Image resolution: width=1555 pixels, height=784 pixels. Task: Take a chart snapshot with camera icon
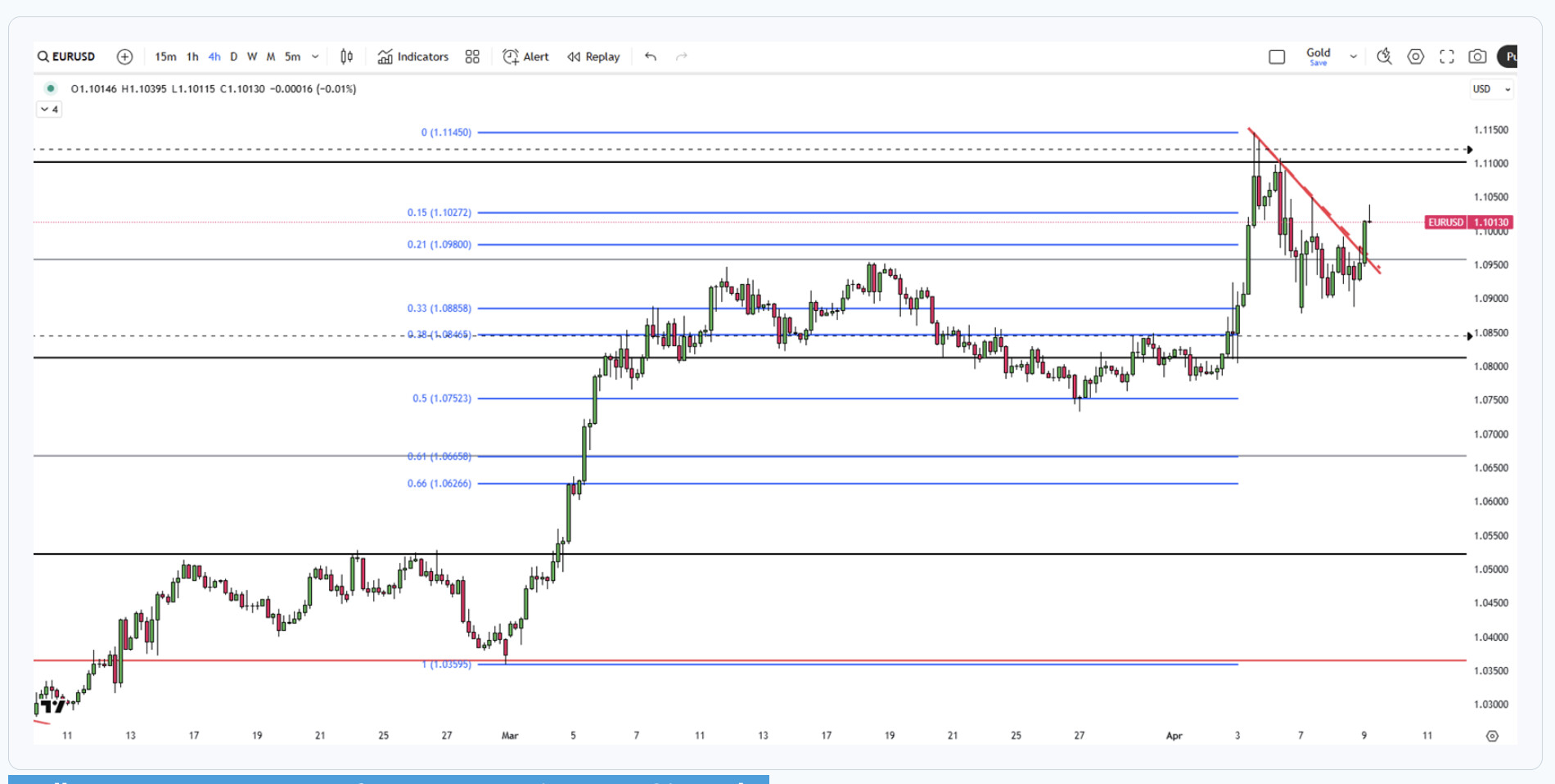pyautogui.click(x=1477, y=56)
